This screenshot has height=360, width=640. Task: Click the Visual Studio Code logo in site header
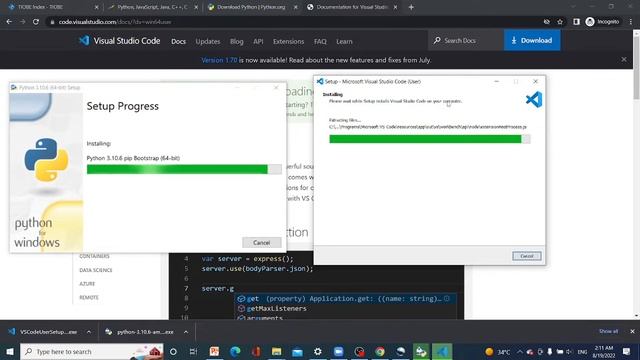[119, 41]
